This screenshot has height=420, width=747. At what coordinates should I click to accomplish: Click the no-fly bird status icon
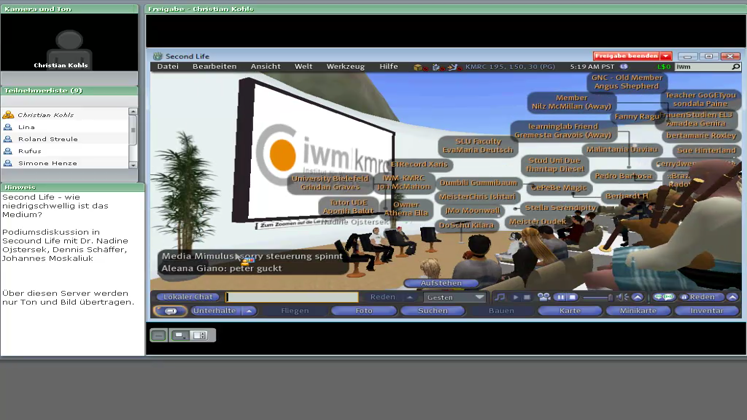point(453,67)
